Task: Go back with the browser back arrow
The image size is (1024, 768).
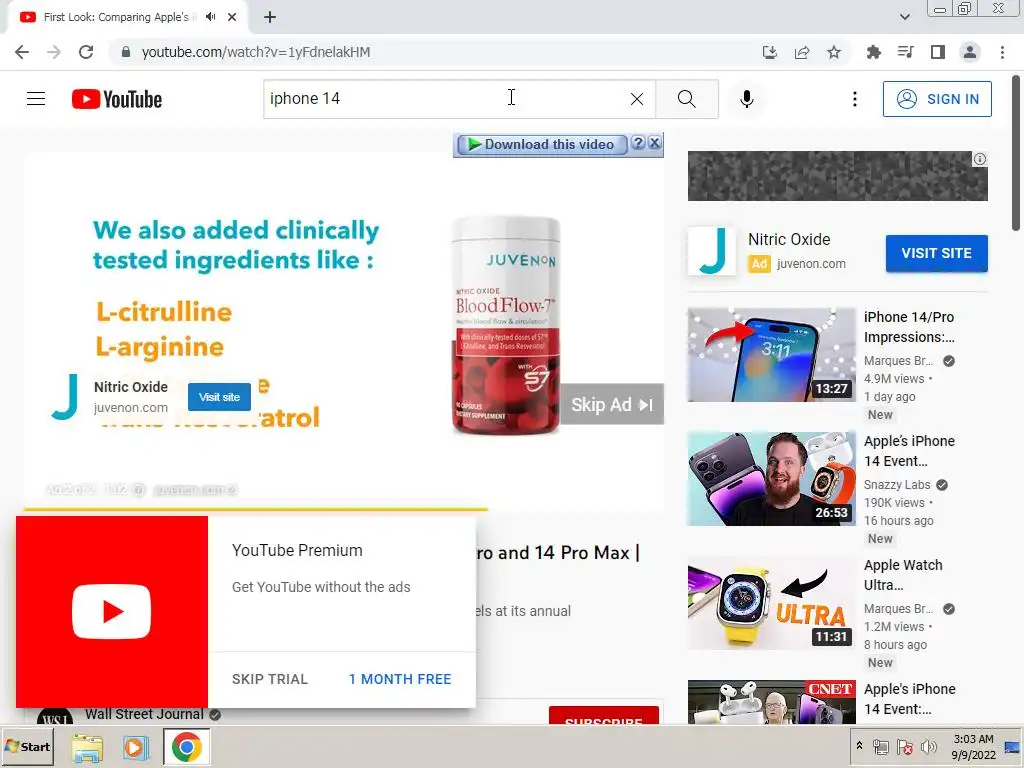Action: pos(22,52)
